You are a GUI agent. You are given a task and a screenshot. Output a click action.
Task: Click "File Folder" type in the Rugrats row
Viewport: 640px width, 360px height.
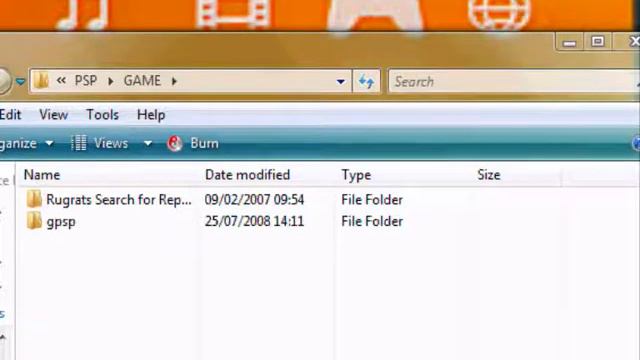(x=372, y=200)
